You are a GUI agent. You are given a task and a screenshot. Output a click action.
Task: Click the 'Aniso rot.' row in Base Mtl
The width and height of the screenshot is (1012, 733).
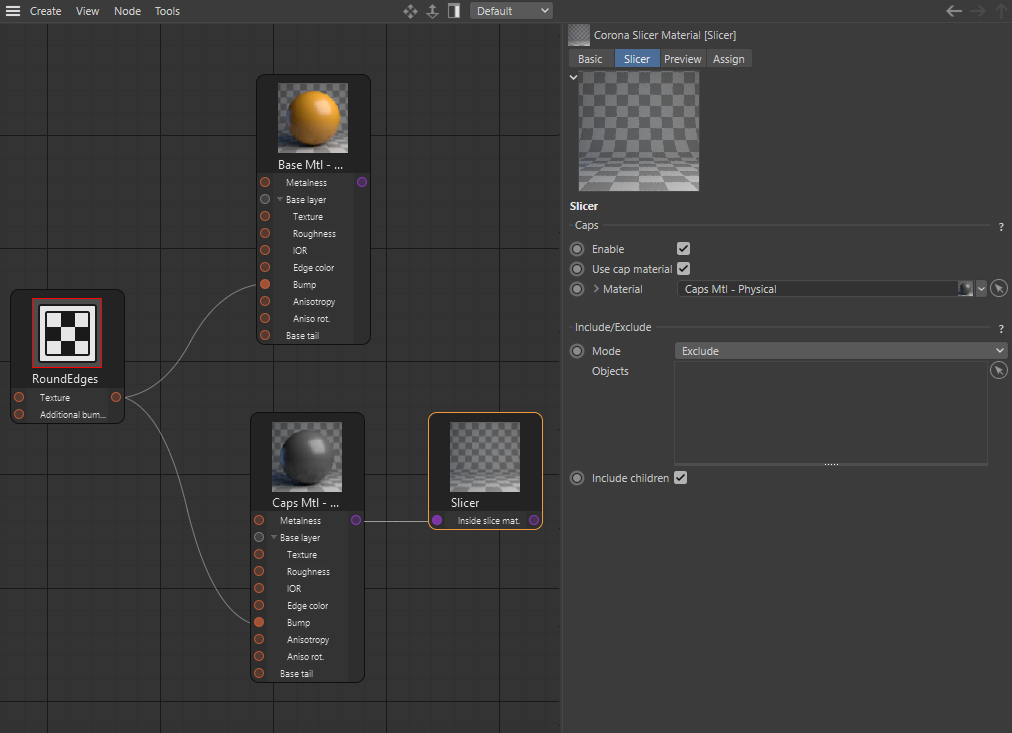313,318
